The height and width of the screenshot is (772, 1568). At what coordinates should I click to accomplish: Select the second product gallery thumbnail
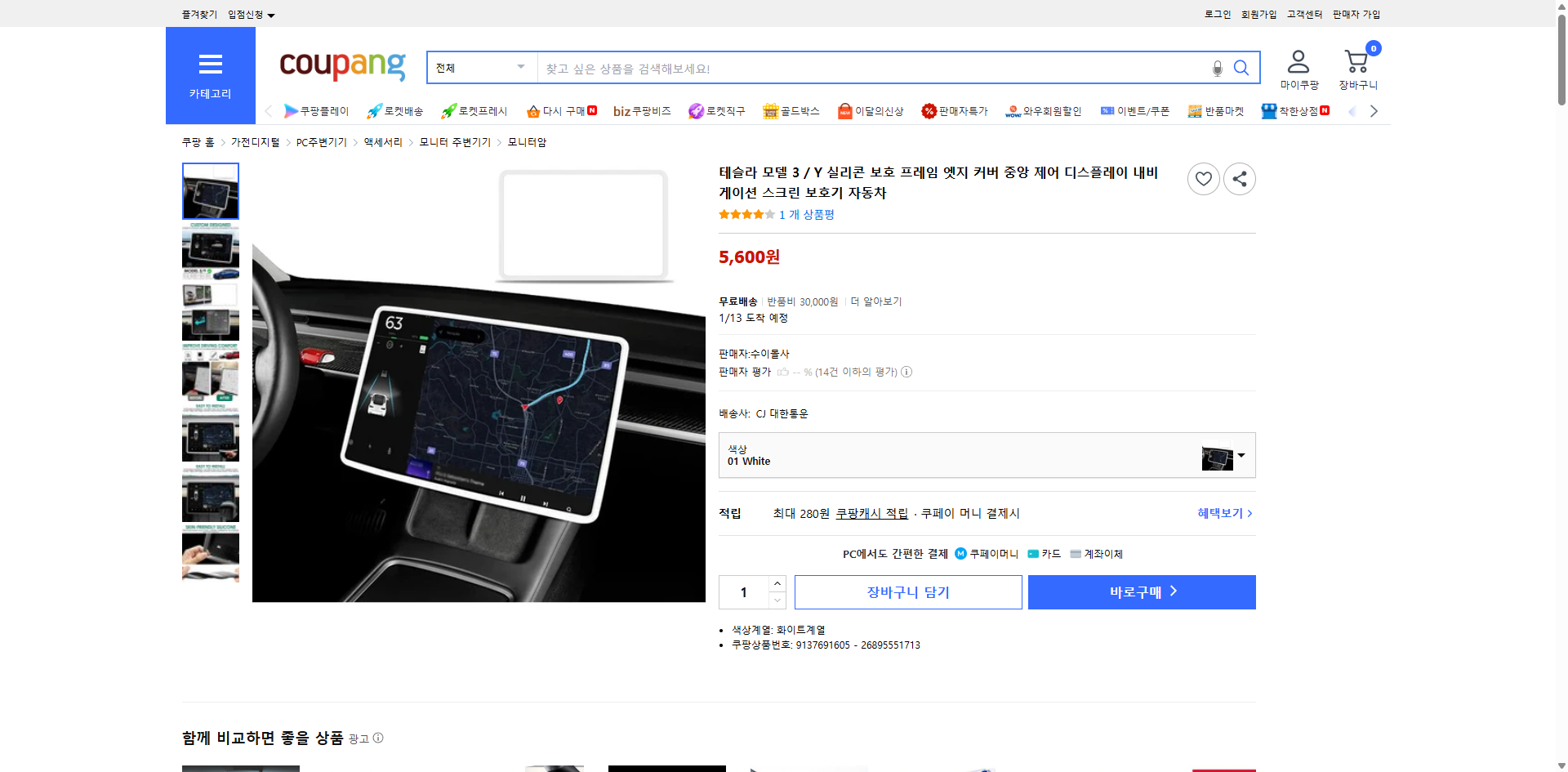[x=210, y=252]
